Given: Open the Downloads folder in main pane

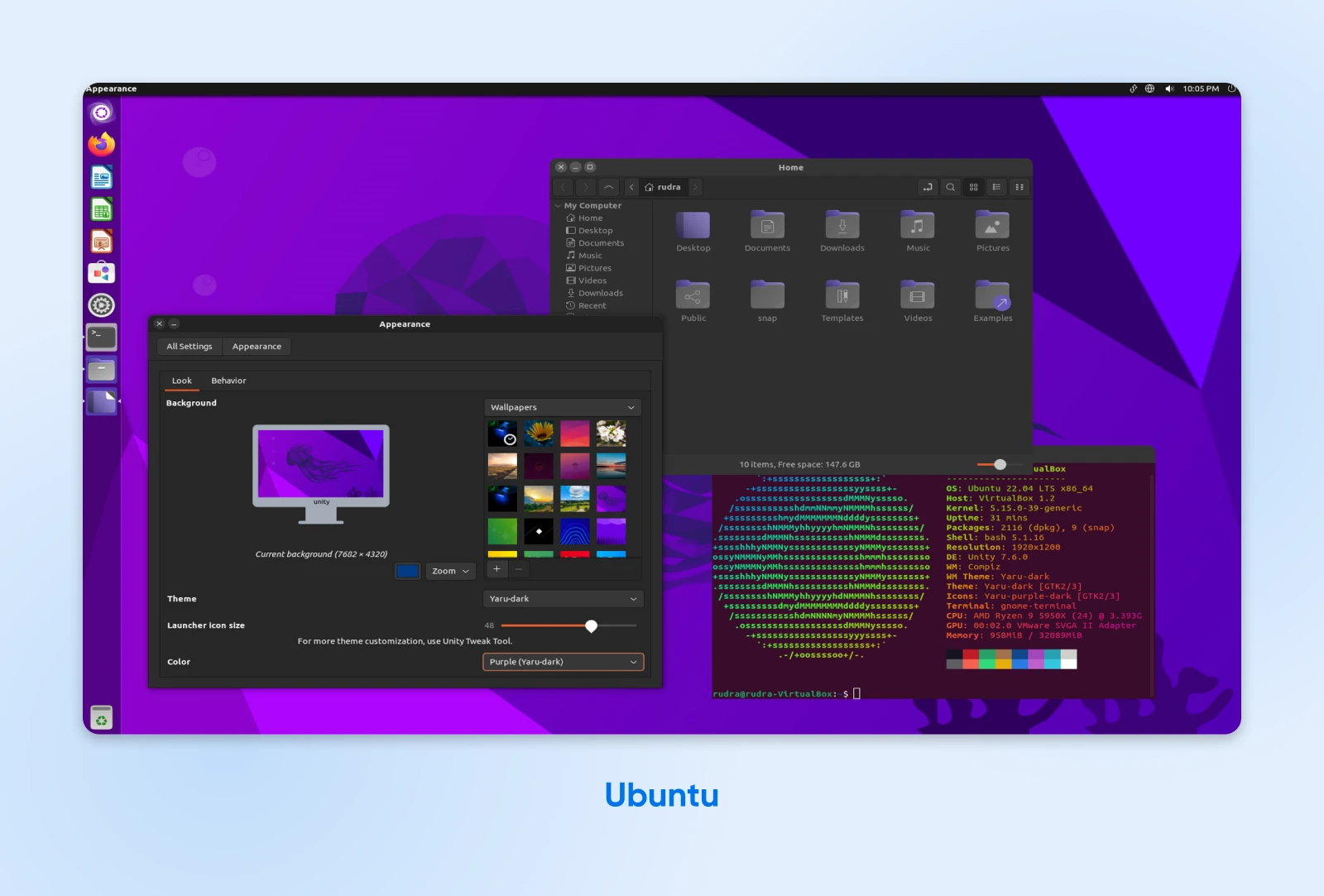Looking at the screenshot, I should click(842, 231).
